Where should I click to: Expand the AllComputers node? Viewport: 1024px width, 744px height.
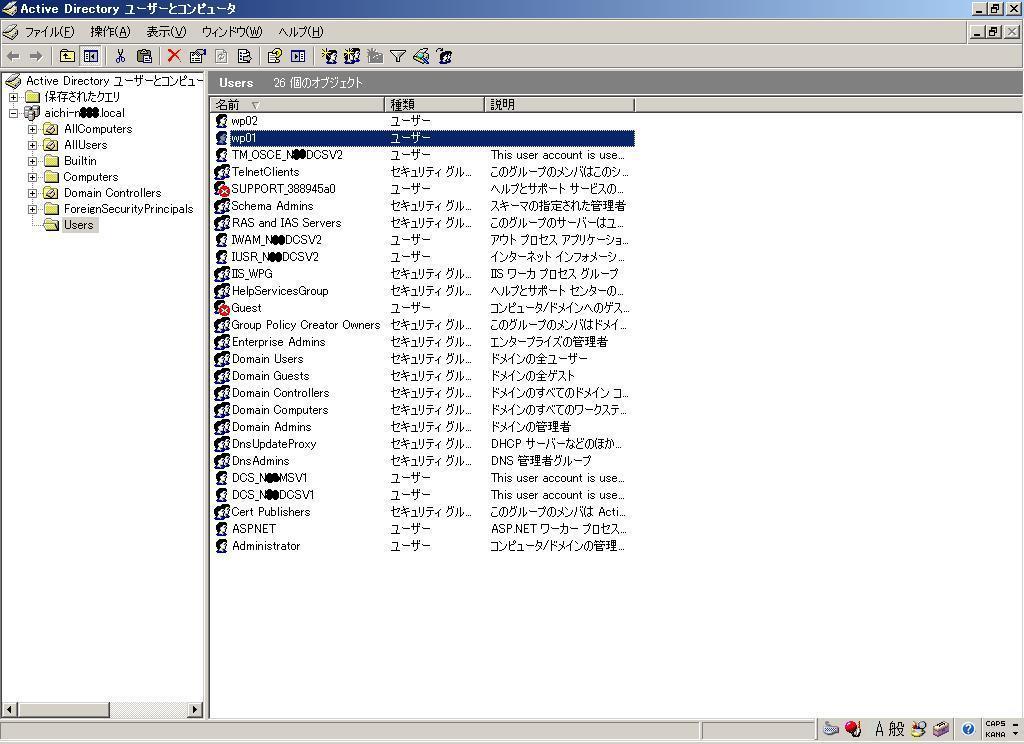32,129
